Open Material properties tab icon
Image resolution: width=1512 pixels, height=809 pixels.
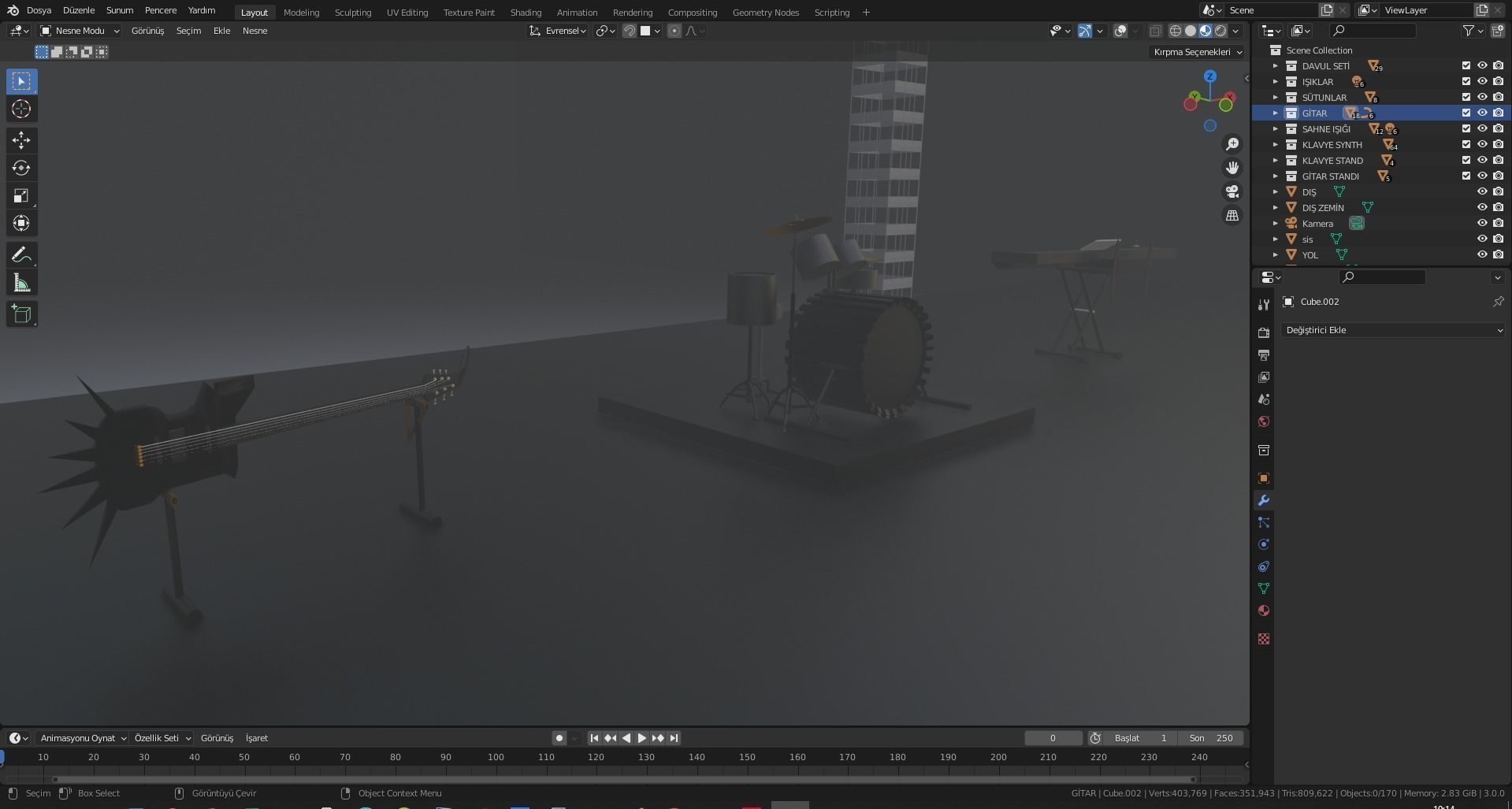[1264, 610]
